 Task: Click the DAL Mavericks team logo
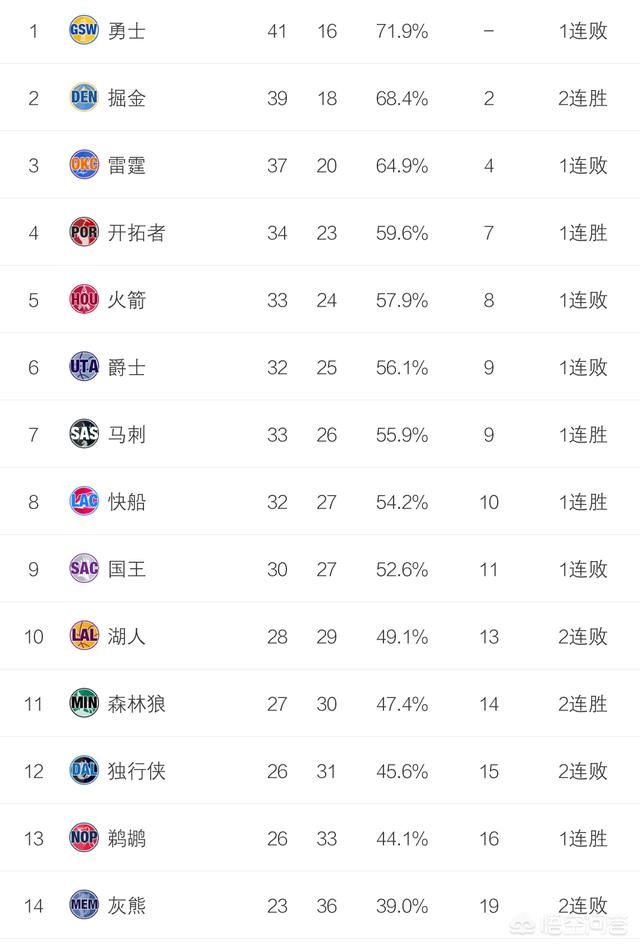pyautogui.click(x=84, y=770)
